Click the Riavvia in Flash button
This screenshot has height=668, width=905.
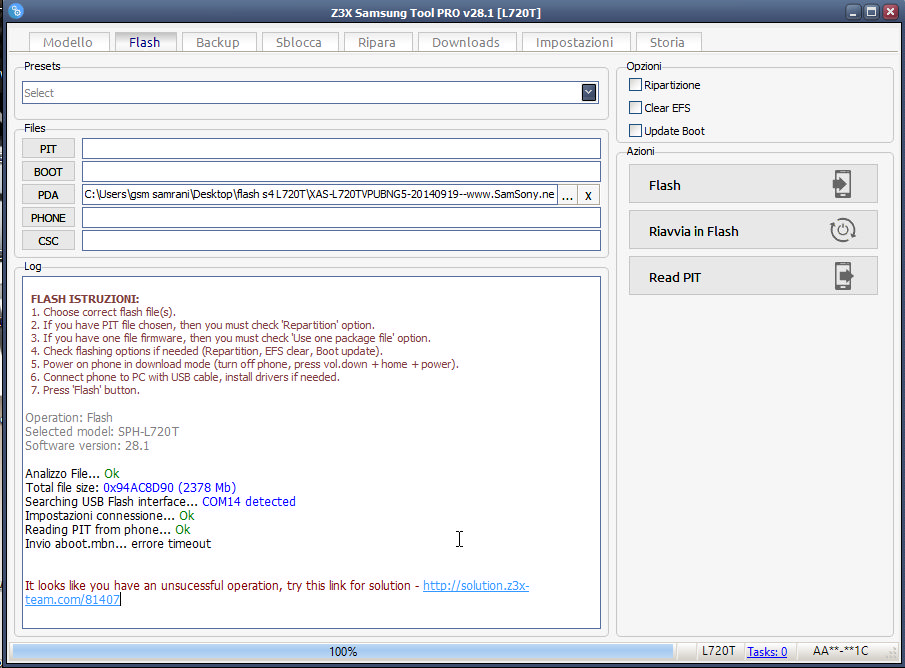[x=753, y=230]
